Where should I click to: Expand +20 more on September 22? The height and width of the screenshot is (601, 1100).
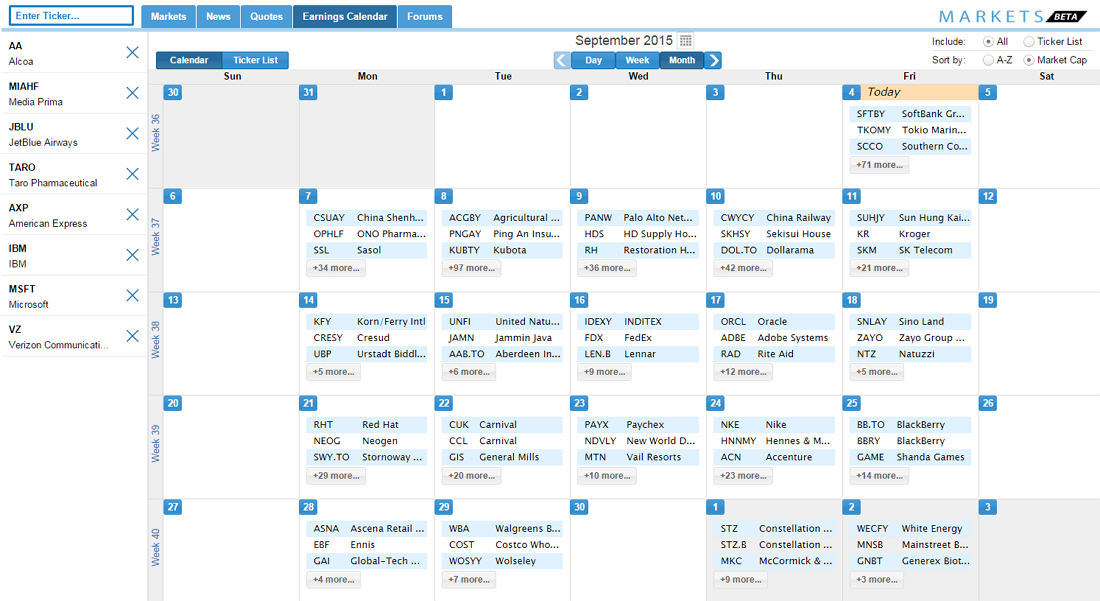[x=471, y=475]
